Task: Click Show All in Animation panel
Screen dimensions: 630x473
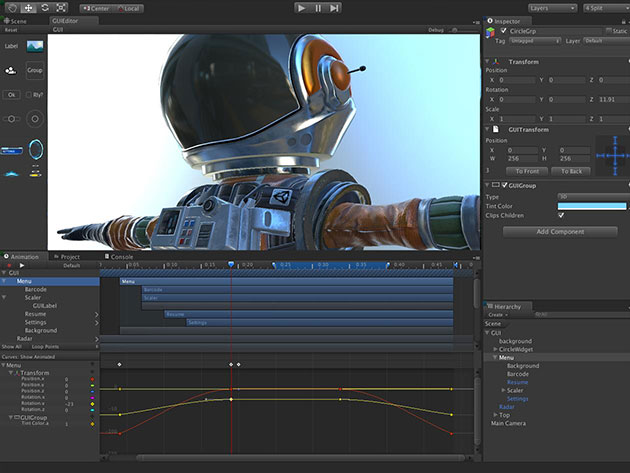Action: click(12, 347)
